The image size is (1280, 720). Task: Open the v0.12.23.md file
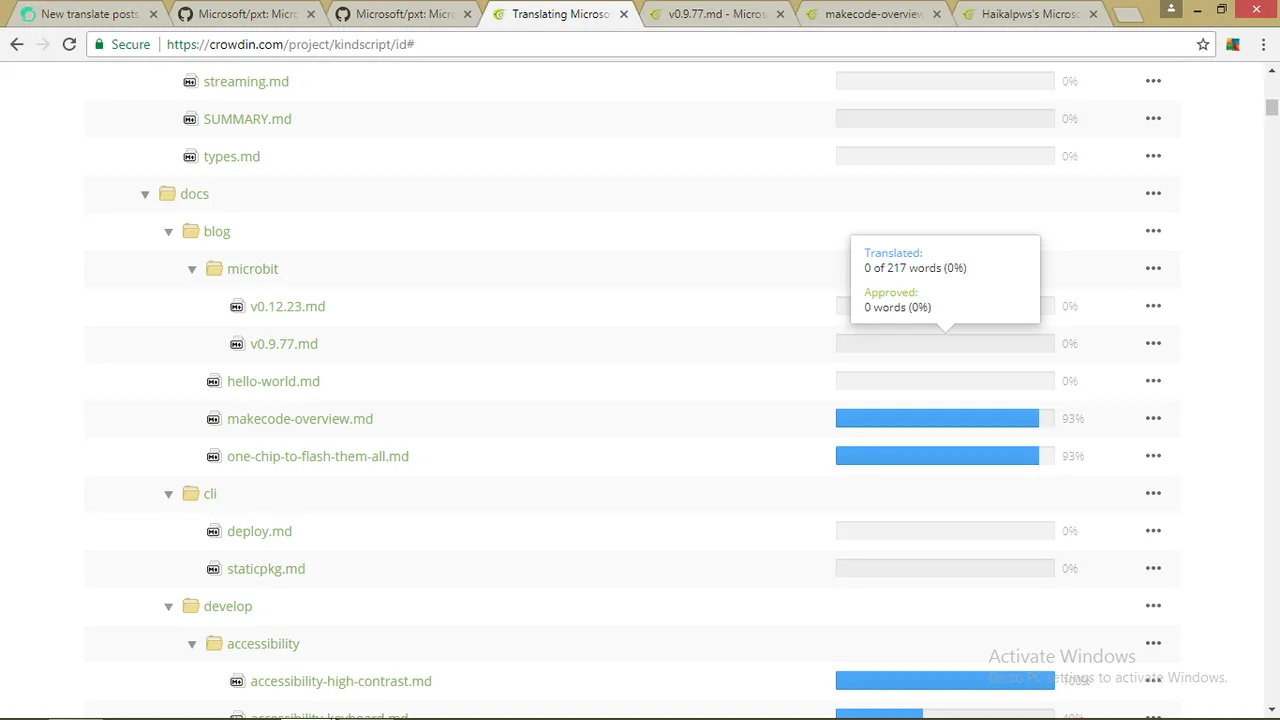(x=287, y=306)
